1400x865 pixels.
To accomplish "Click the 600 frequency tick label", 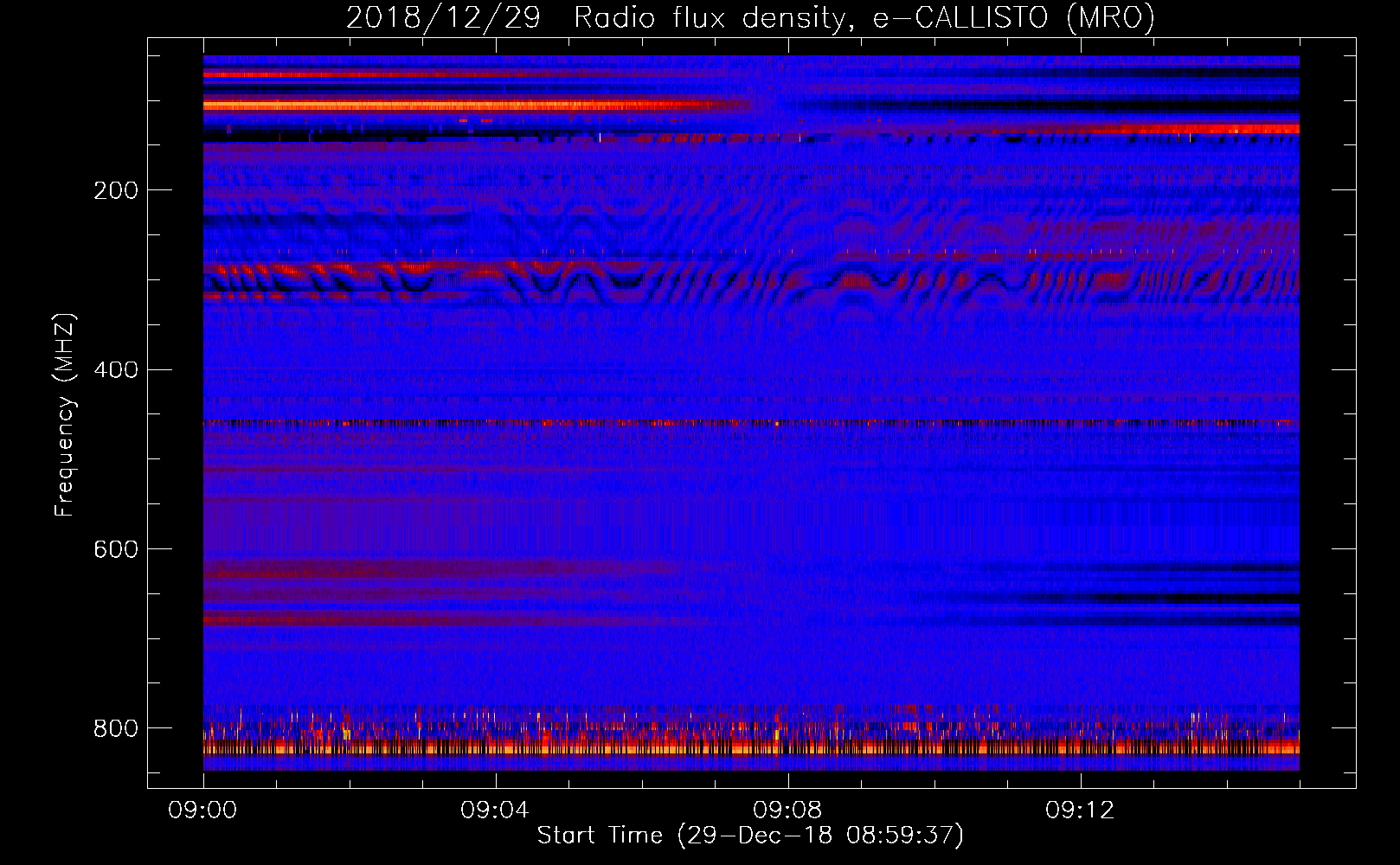I will (x=116, y=549).
